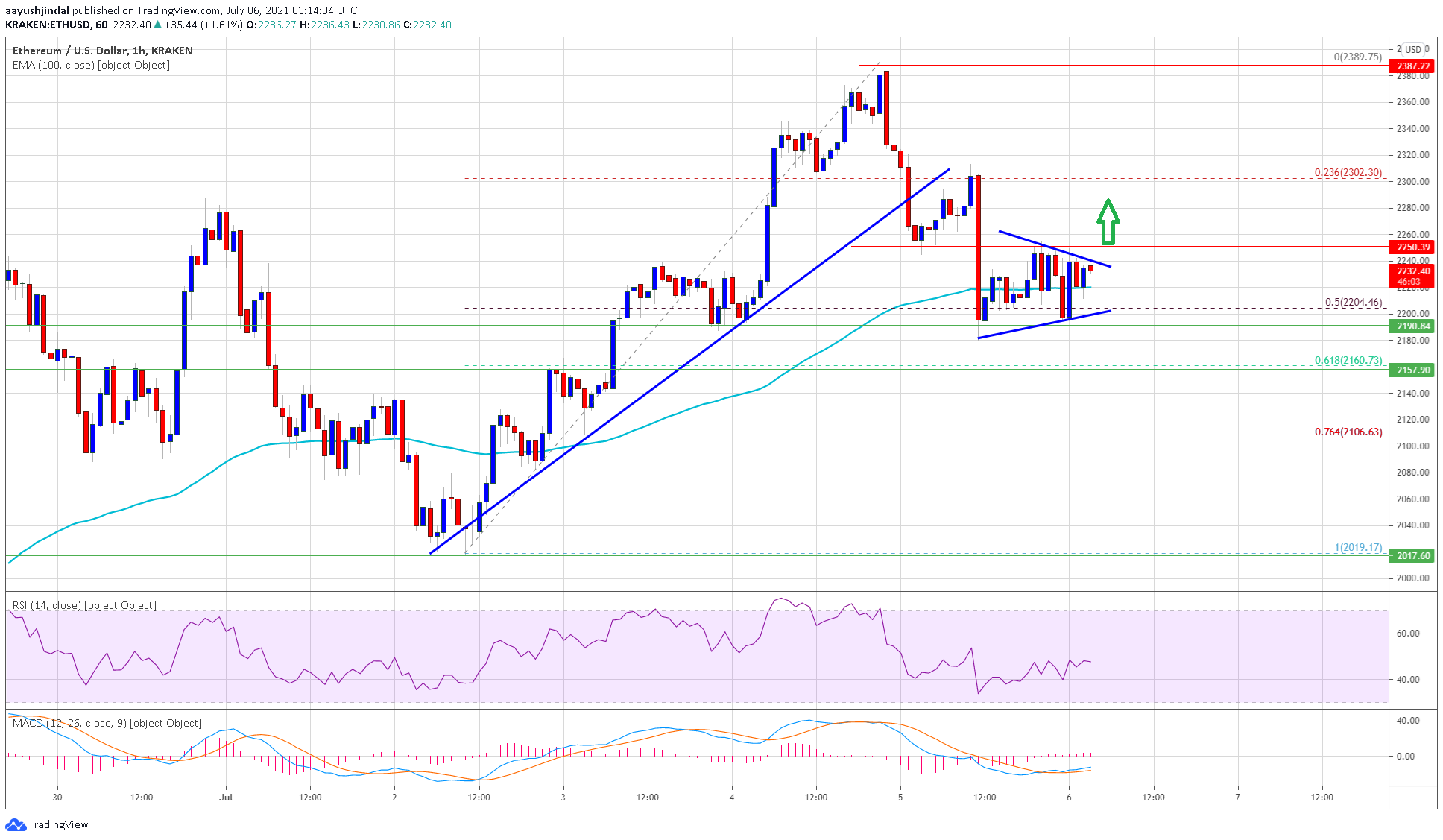Image resolution: width=1443 pixels, height=840 pixels.
Task: Click the Jul date marker on time axis
Action: coord(226,797)
